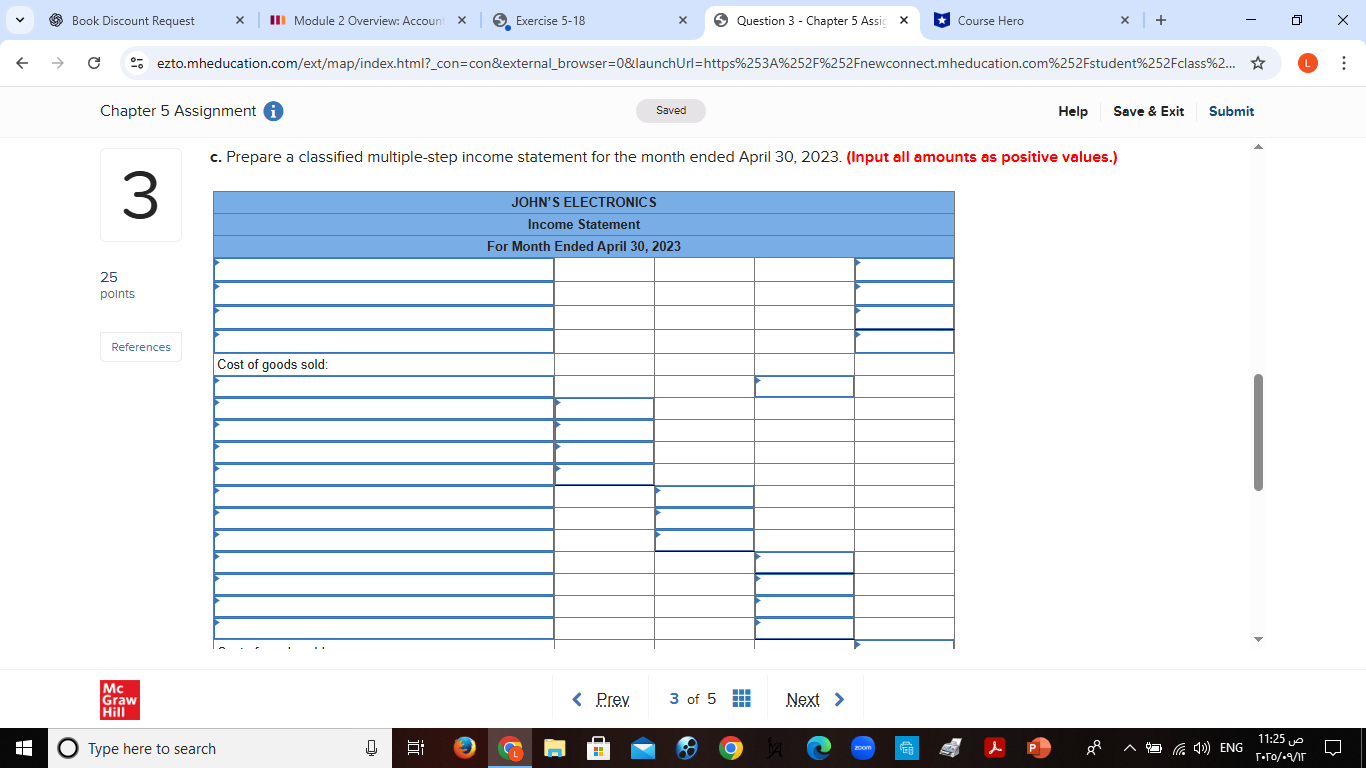Click the People icon in the taskbar
The height and width of the screenshot is (768, 1366).
click(x=1096, y=748)
